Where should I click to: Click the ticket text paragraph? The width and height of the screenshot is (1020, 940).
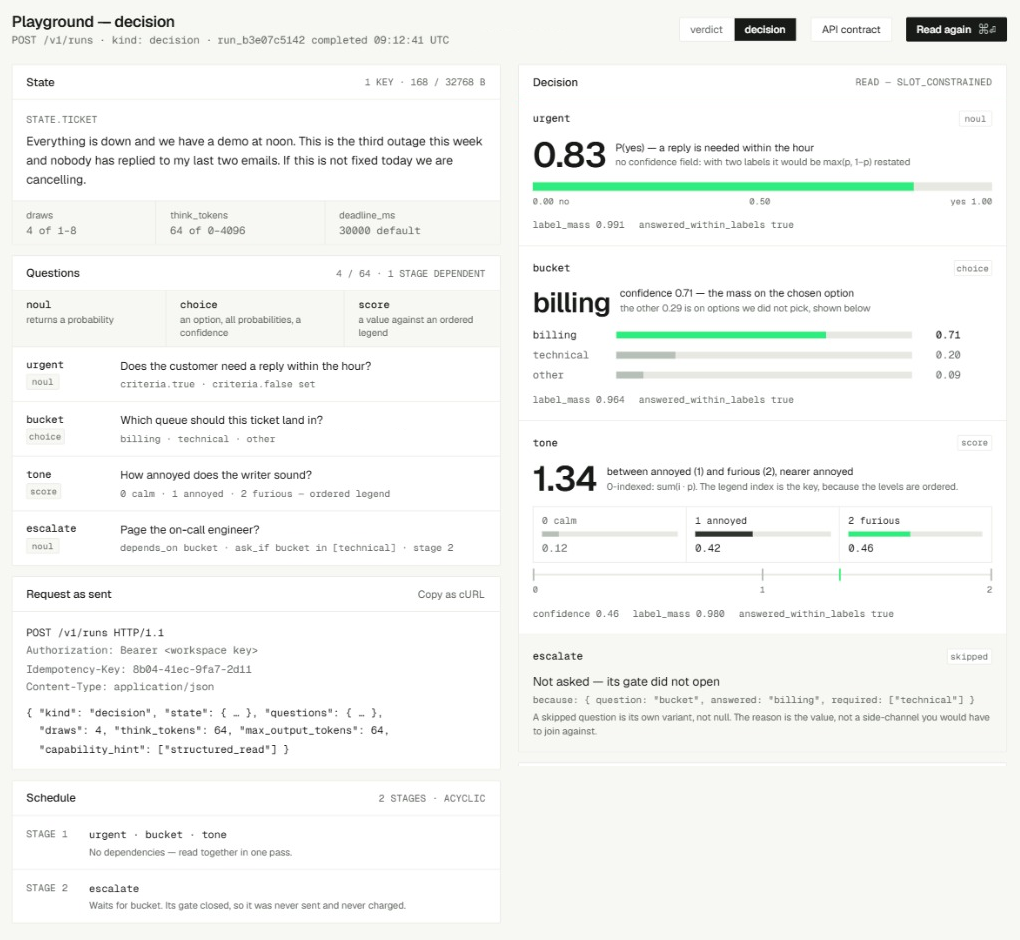click(x=254, y=160)
